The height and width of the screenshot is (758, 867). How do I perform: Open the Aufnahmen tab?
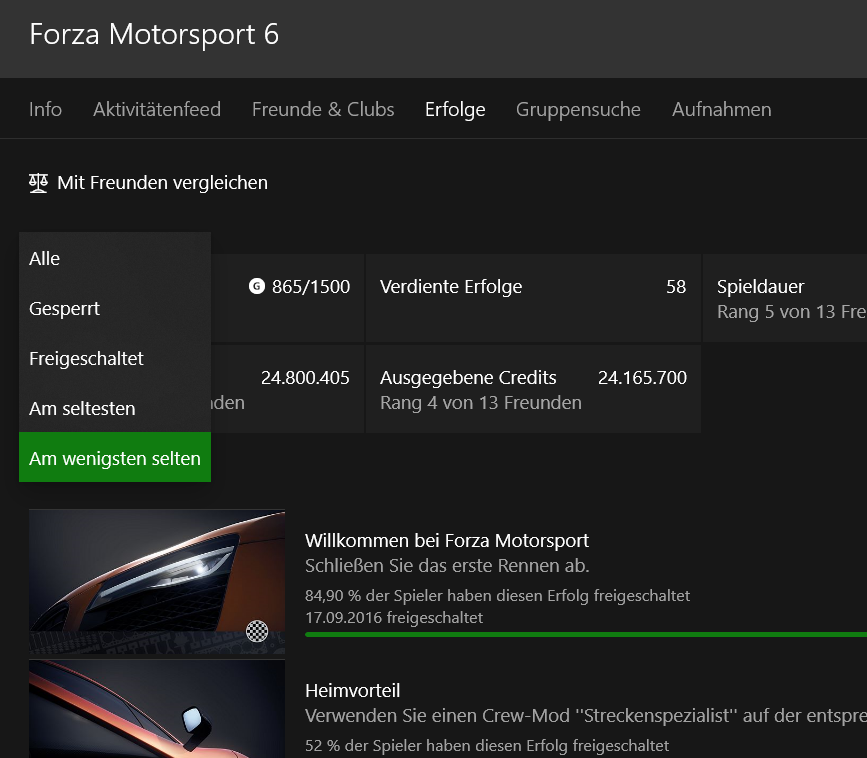(x=722, y=109)
